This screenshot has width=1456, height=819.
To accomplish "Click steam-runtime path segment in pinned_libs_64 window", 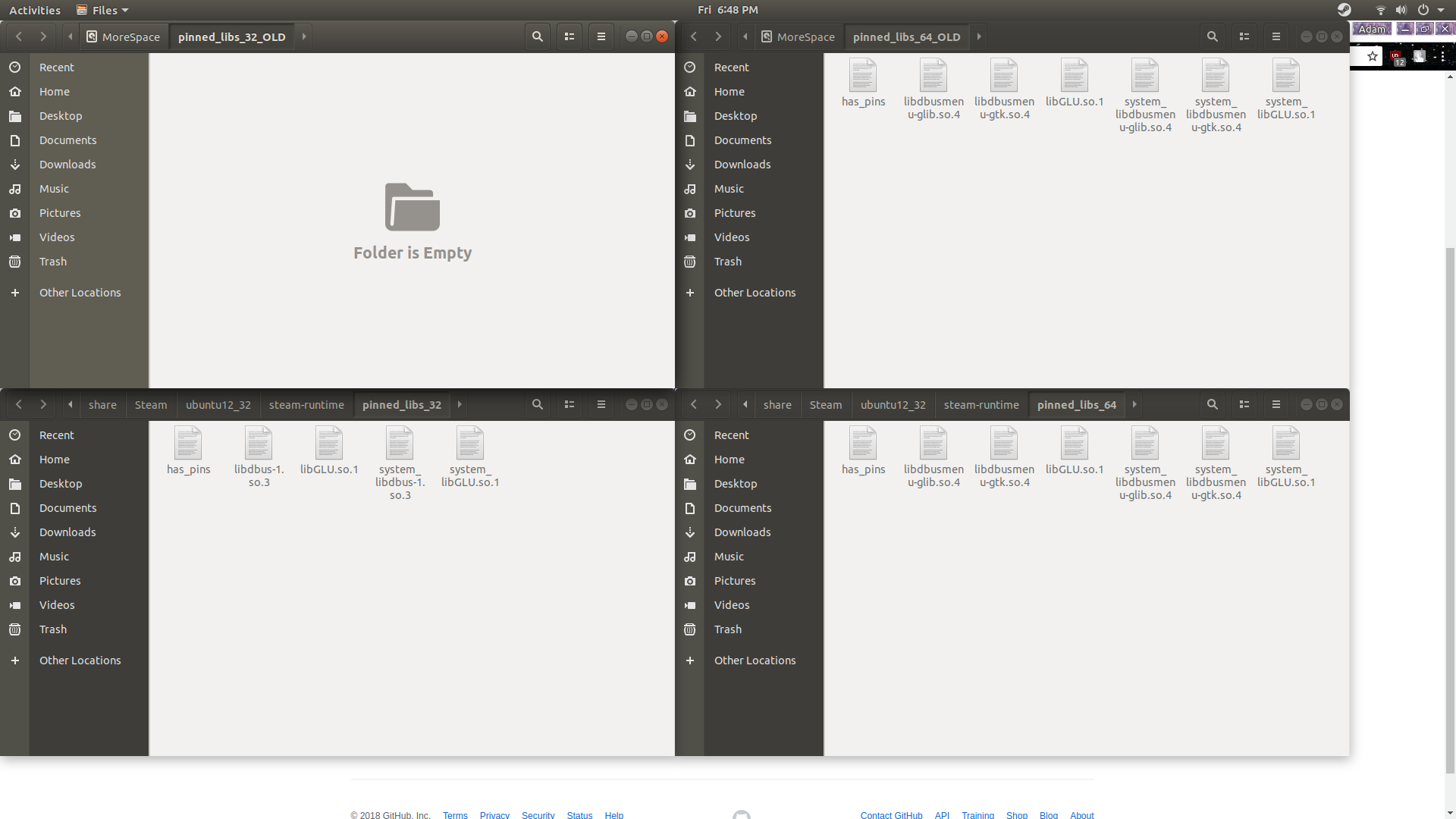I will tap(981, 404).
